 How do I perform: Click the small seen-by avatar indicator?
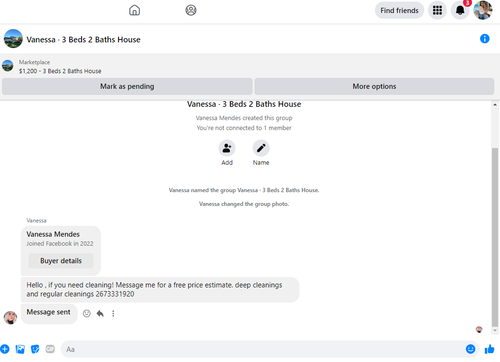(479, 330)
